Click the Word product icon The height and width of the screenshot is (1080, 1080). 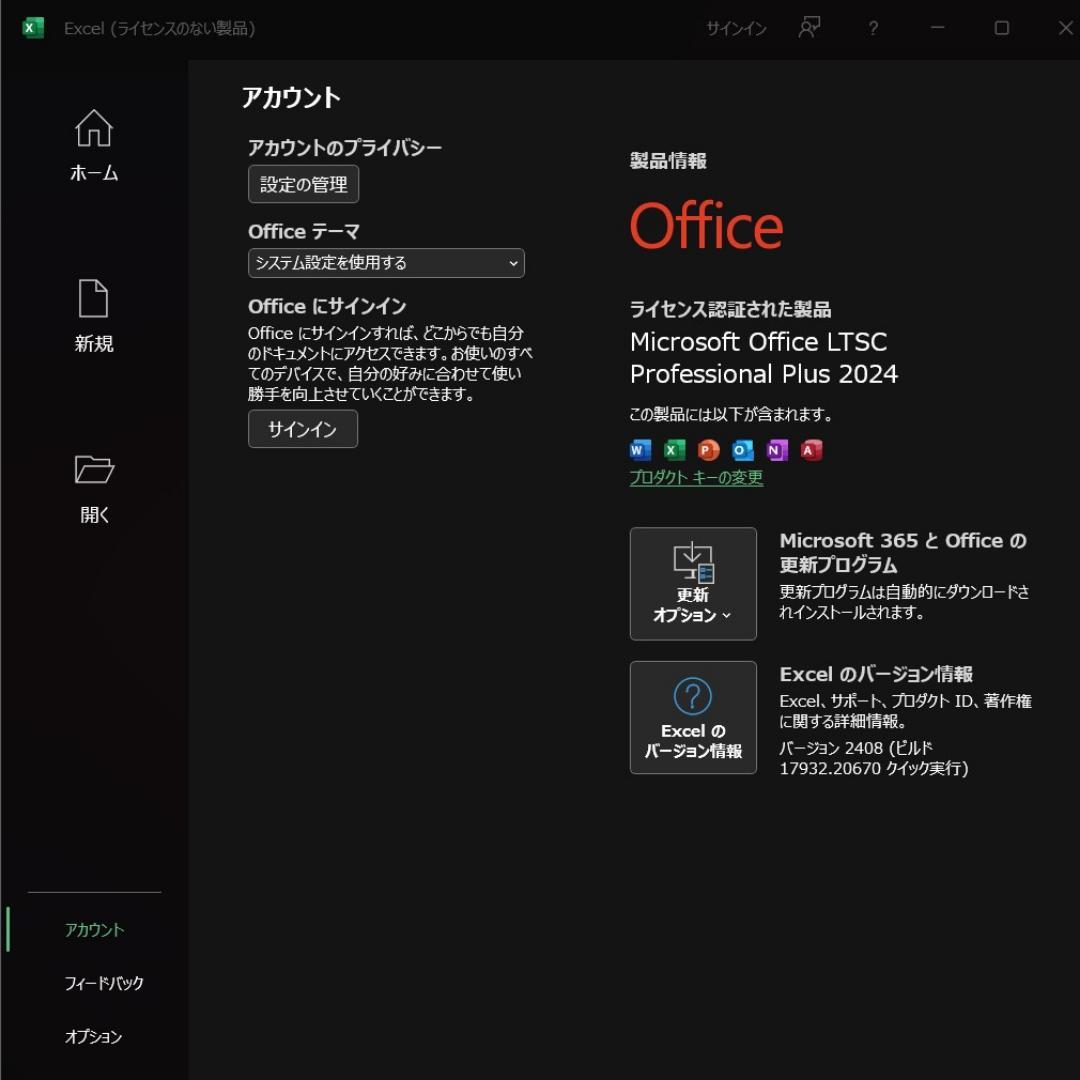coord(638,450)
